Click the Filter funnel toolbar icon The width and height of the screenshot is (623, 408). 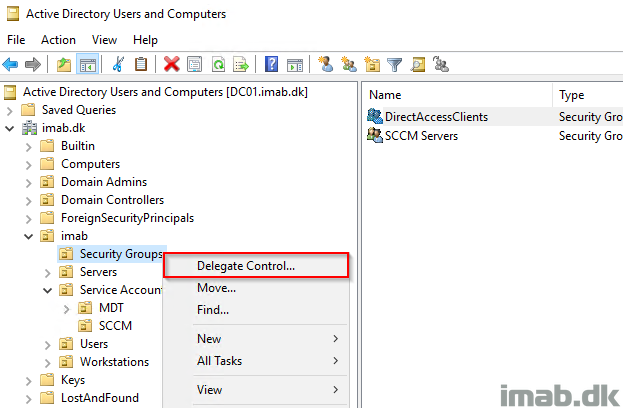(x=395, y=64)
